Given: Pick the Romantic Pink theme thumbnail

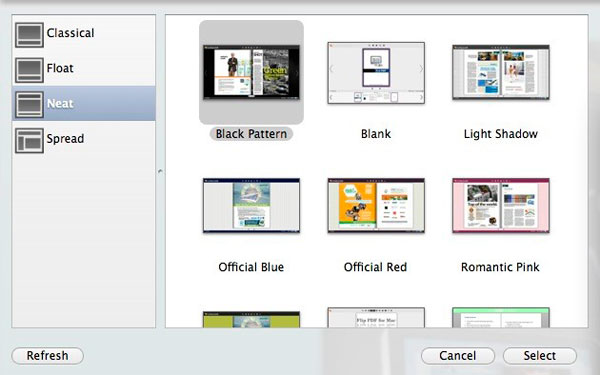Looking at the screenshot, I should pos(501,205).
